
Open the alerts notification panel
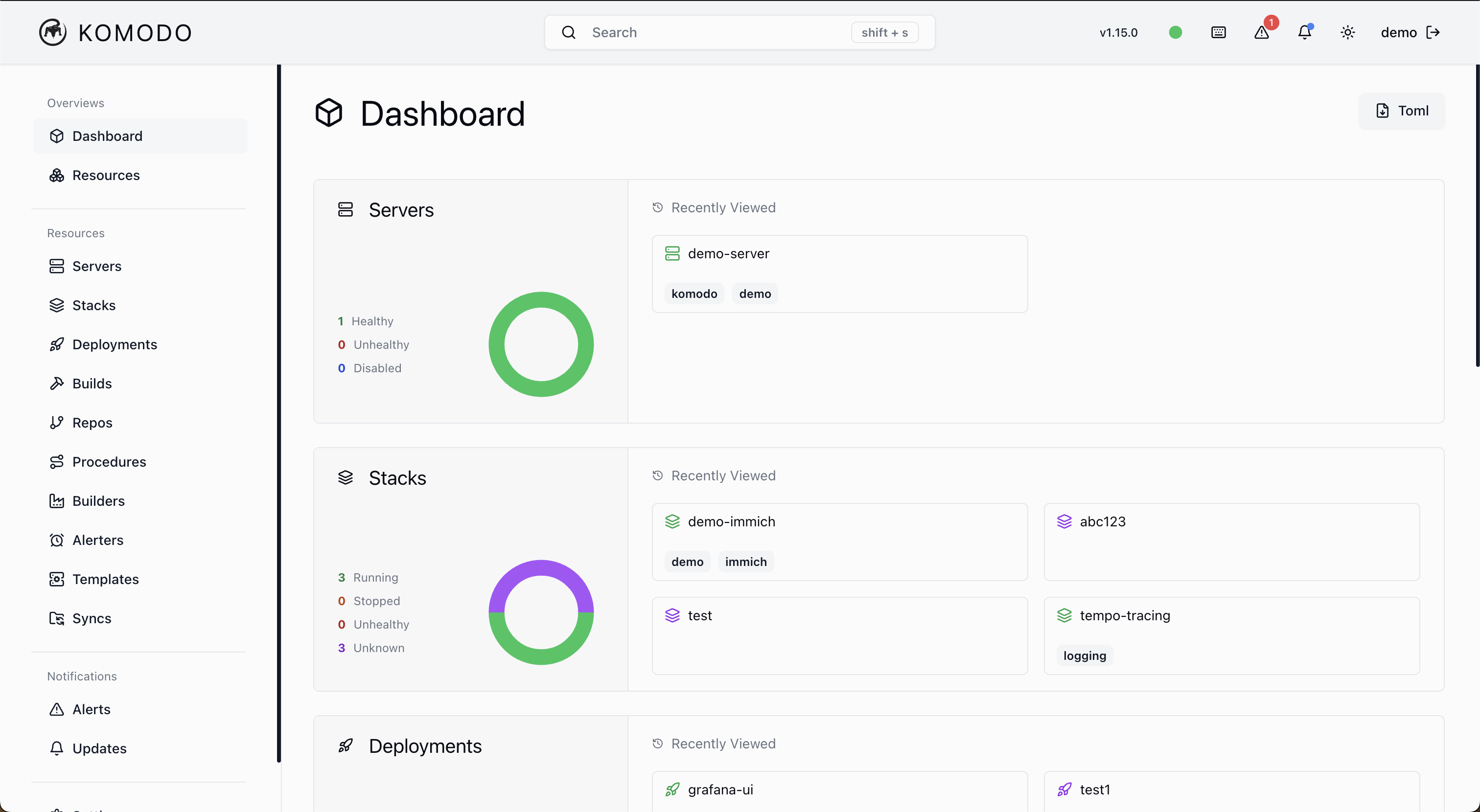[x=1262, y=32]
